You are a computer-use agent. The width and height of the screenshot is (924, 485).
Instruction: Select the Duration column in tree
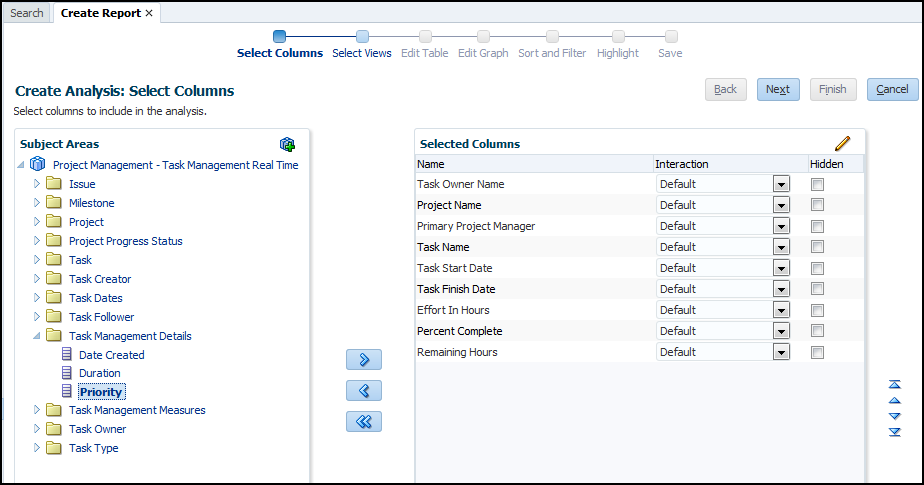[x=99, y=373]
